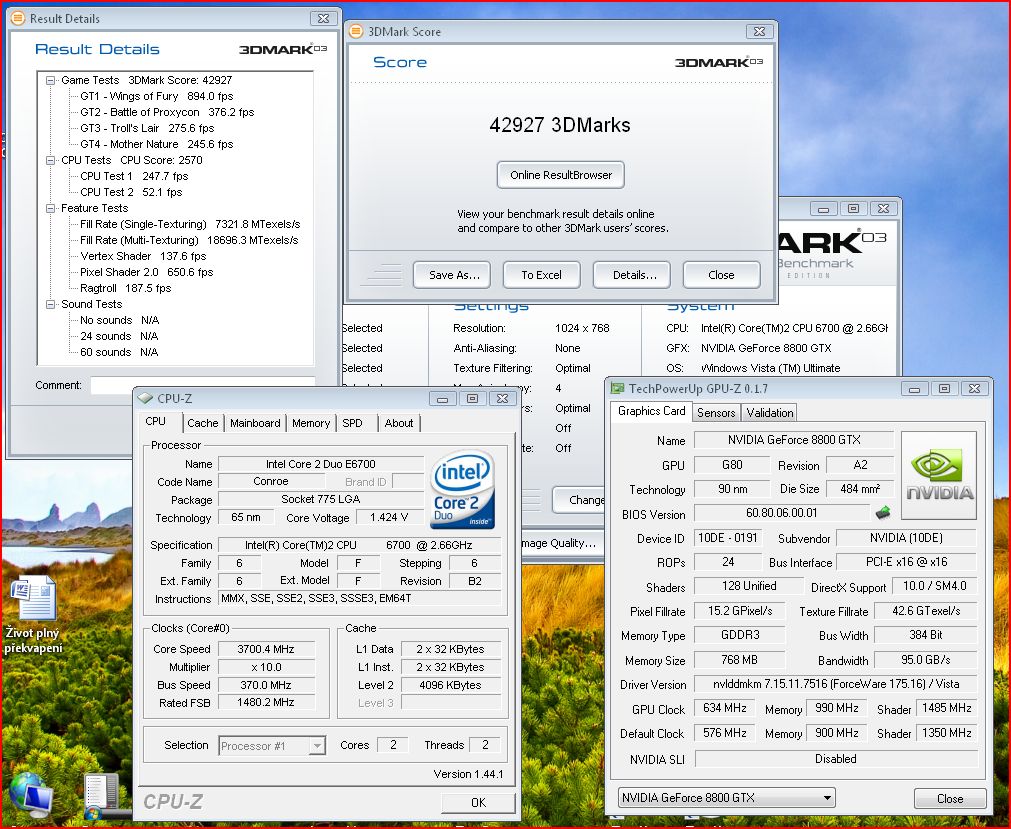
Task: Select the Ragtroll result row
Action: (x=126, y=288)
